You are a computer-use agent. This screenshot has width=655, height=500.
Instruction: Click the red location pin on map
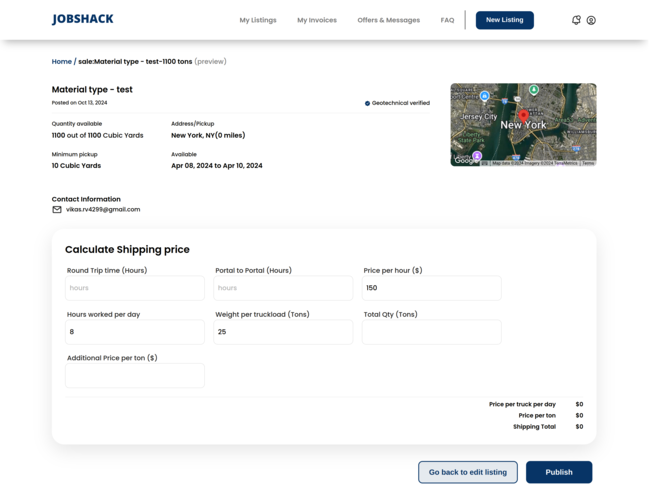[523, 117]
